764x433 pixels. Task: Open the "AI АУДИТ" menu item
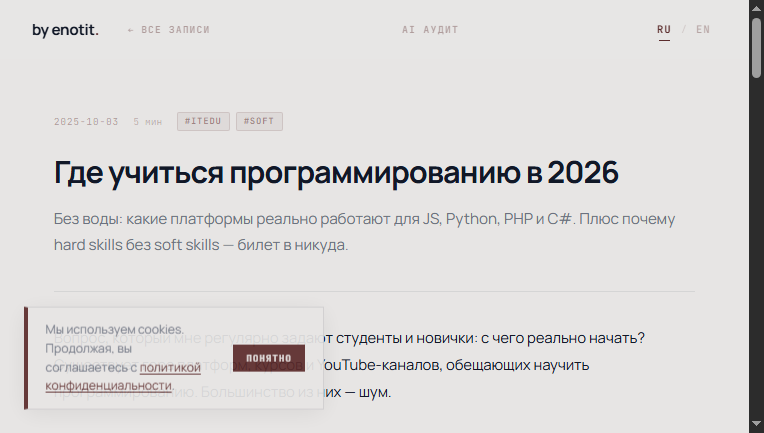coord(430,30)
